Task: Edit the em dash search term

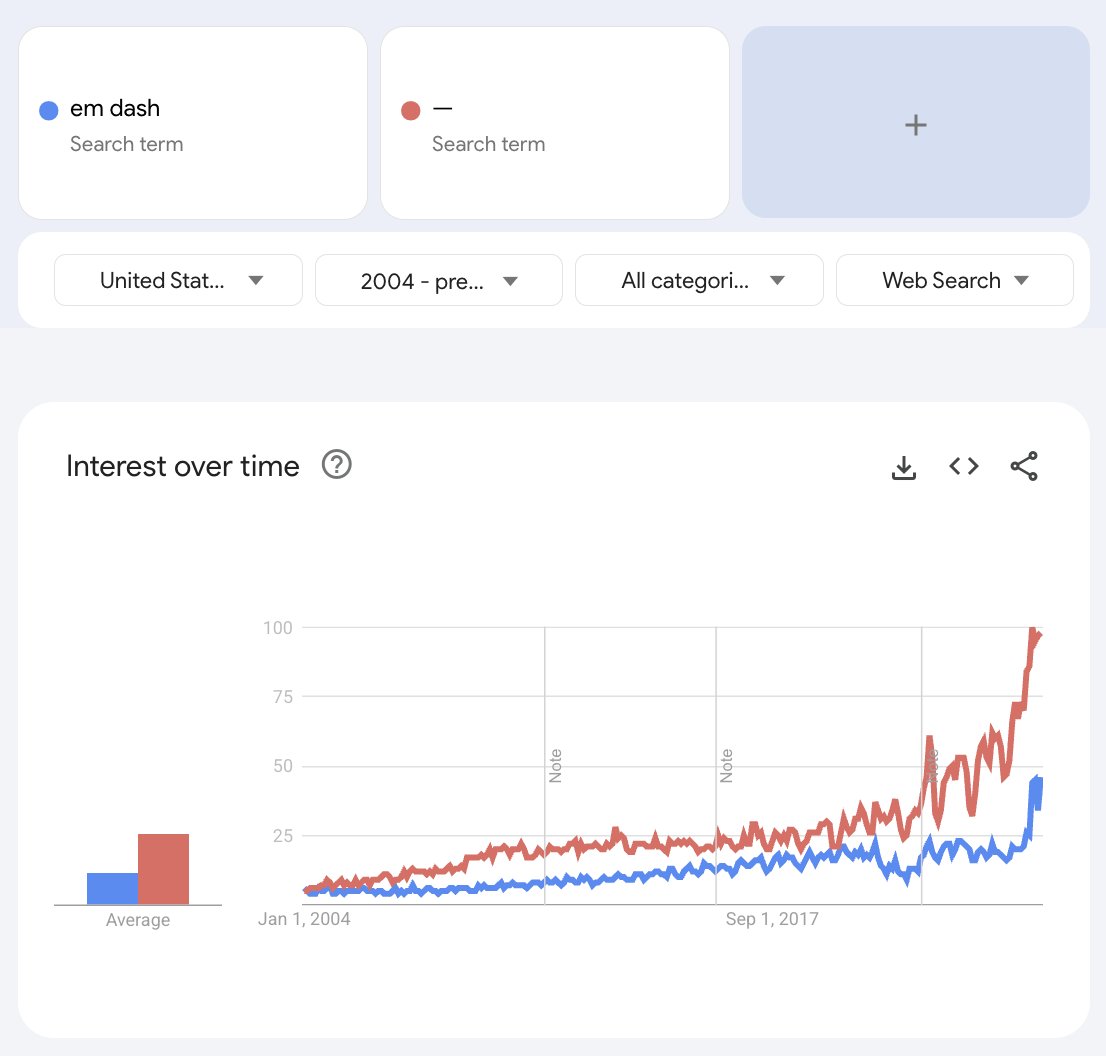Action: point(193,123)
